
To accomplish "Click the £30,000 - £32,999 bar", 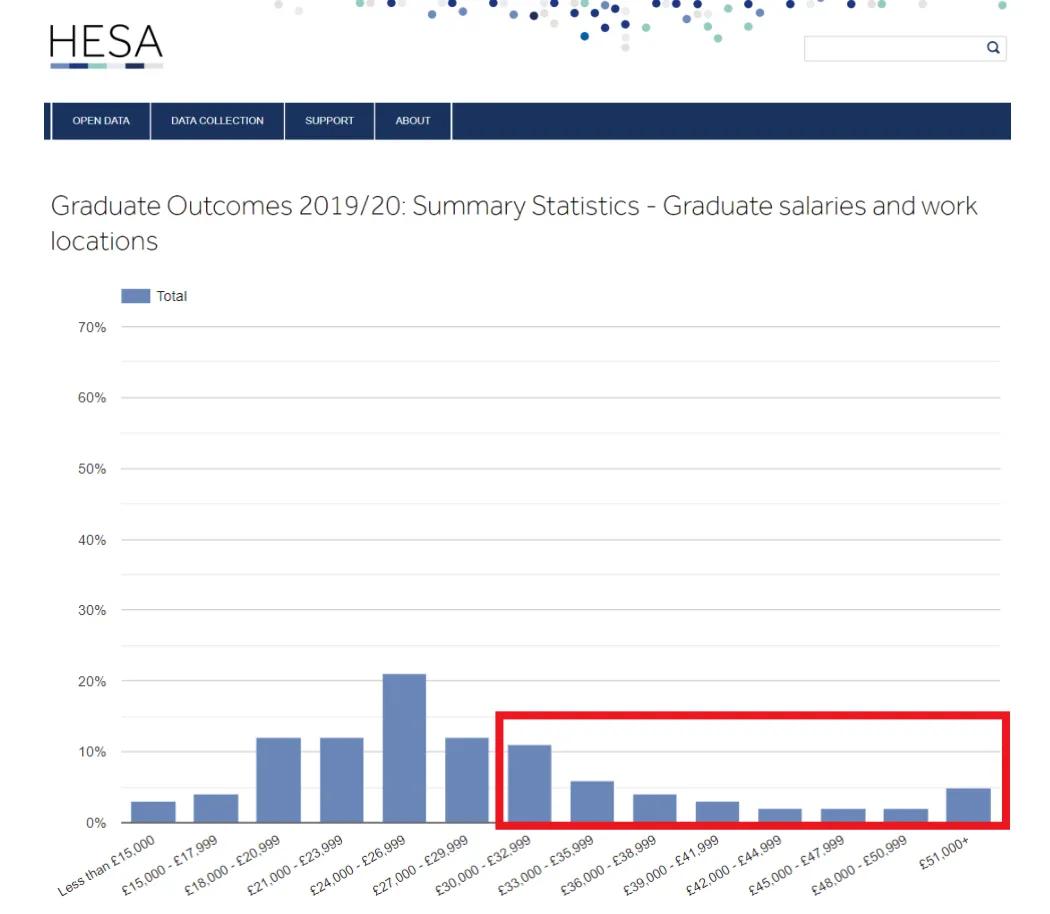I will coord(529,784).
